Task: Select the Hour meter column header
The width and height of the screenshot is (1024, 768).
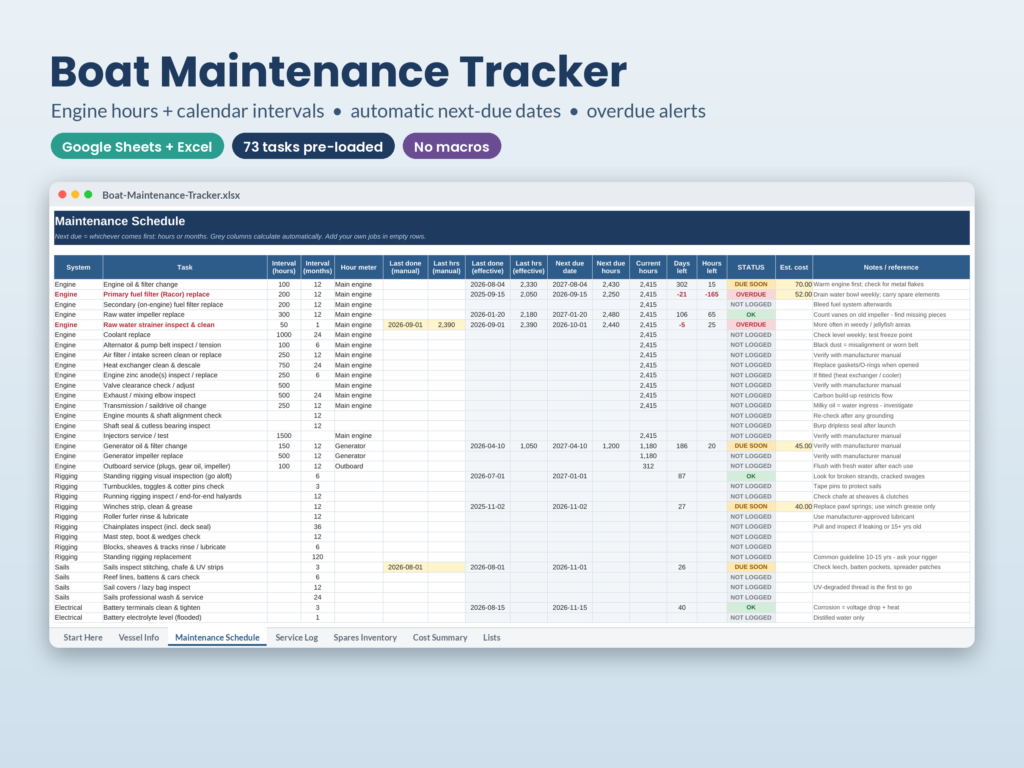Action: [359, 268]
